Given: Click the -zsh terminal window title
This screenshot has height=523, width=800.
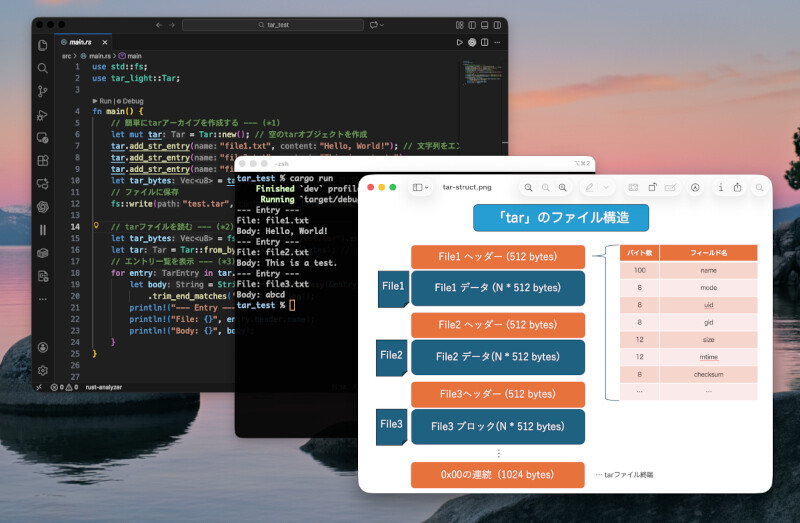Looking at the screenshot, I should tap(282, 164).
